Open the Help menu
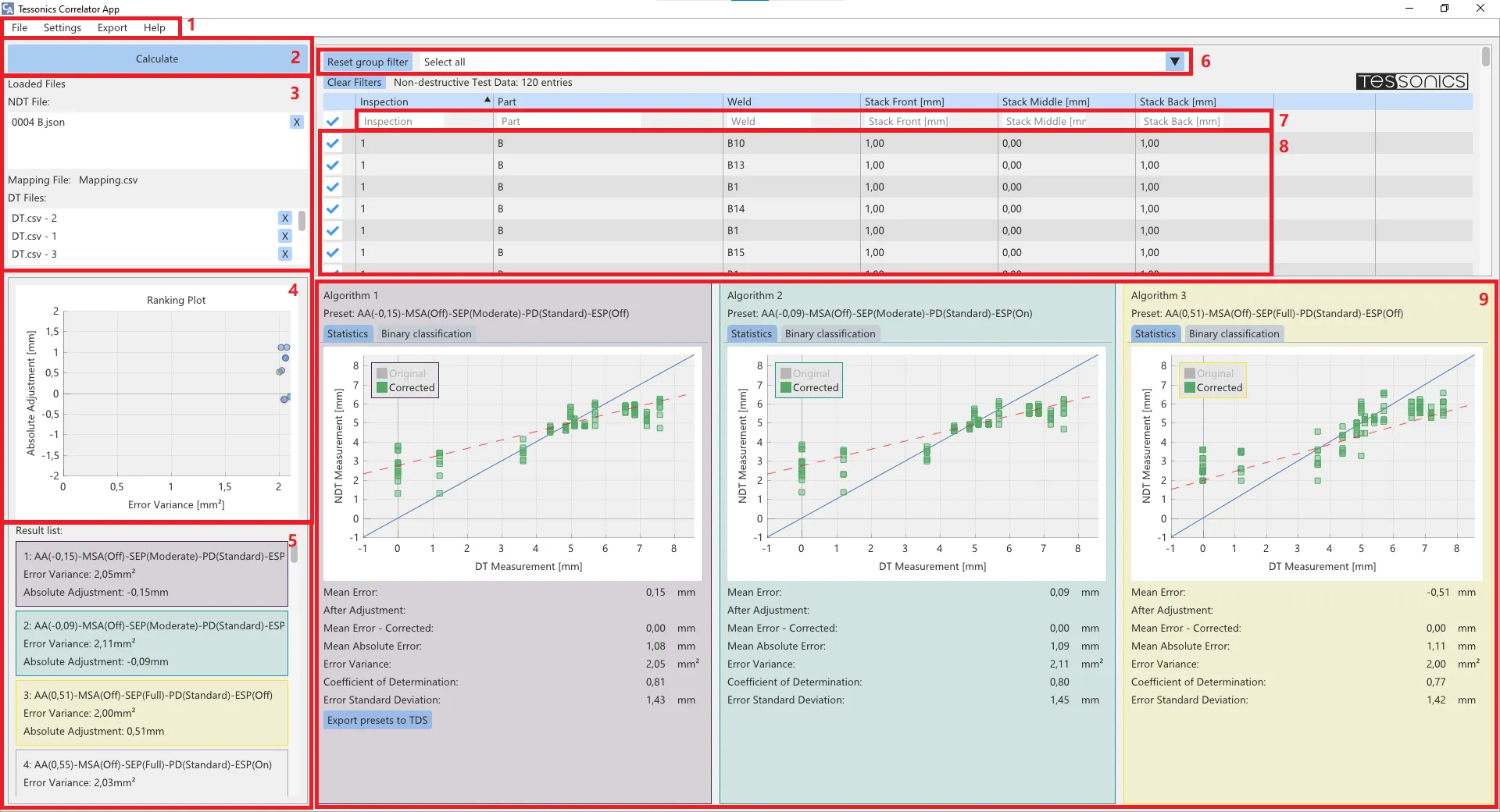This screenshot has height=812, width=1500. [154, 27]
